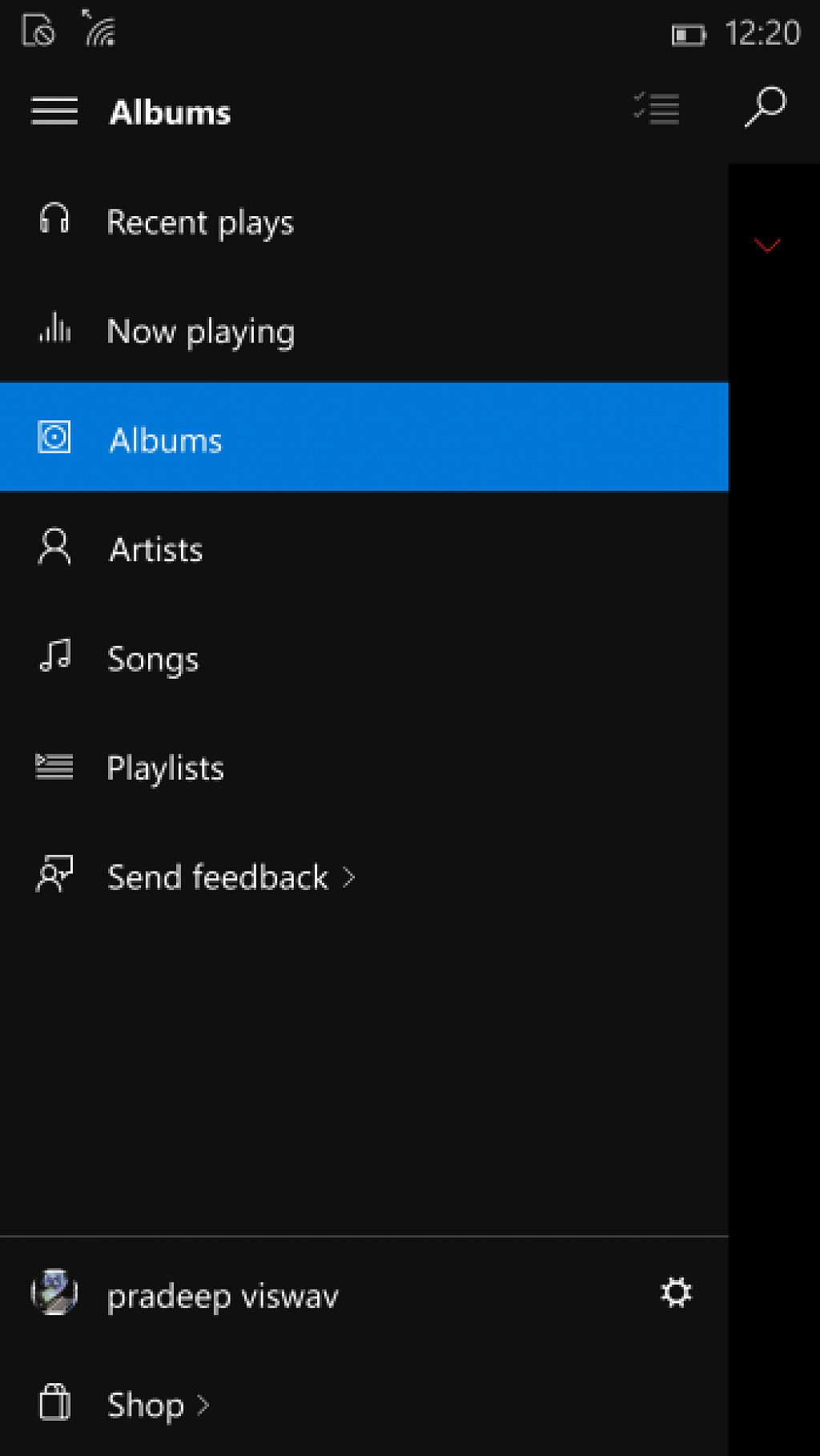The width and height of the screenshot is (820, 1456).
Task: Collapse the hamburger navigation menu
Action: (x=54, y=111)
